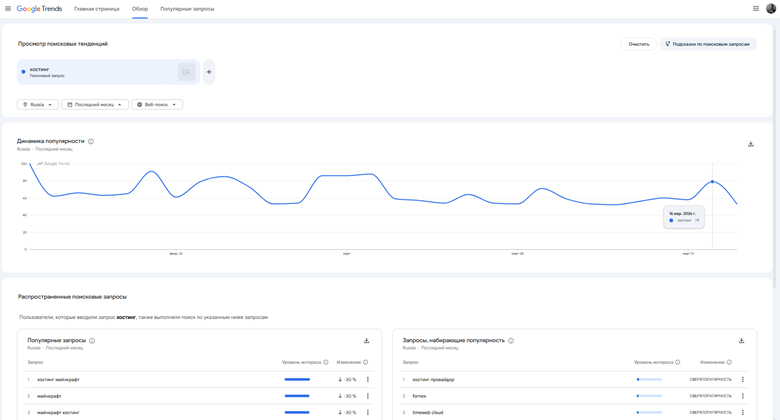The width and height of the screenshot is (780, 420).
Task: Click the Google Trends logo
Action: (39, 8)
